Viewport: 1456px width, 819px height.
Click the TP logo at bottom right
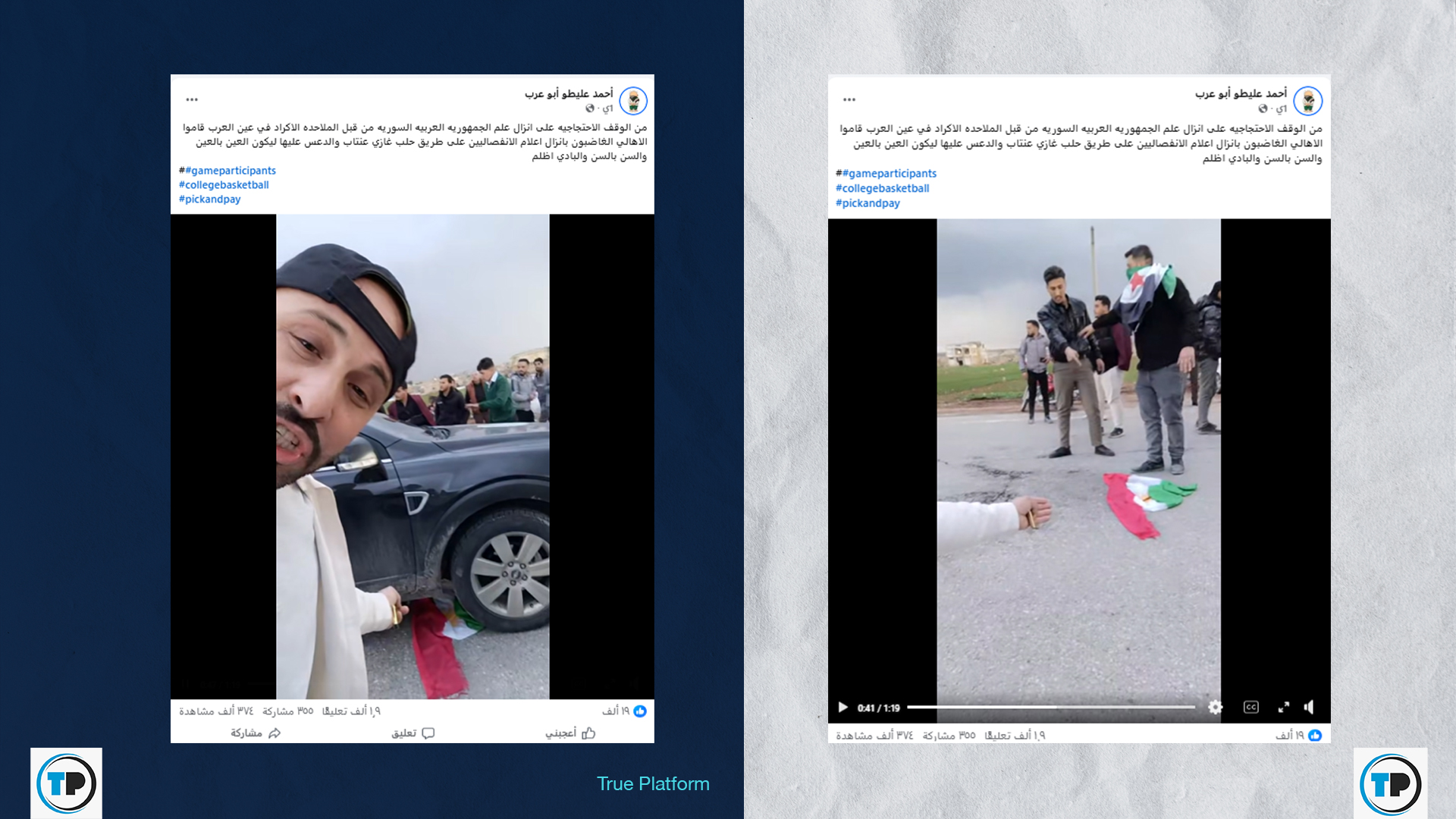click(1391, 783)
